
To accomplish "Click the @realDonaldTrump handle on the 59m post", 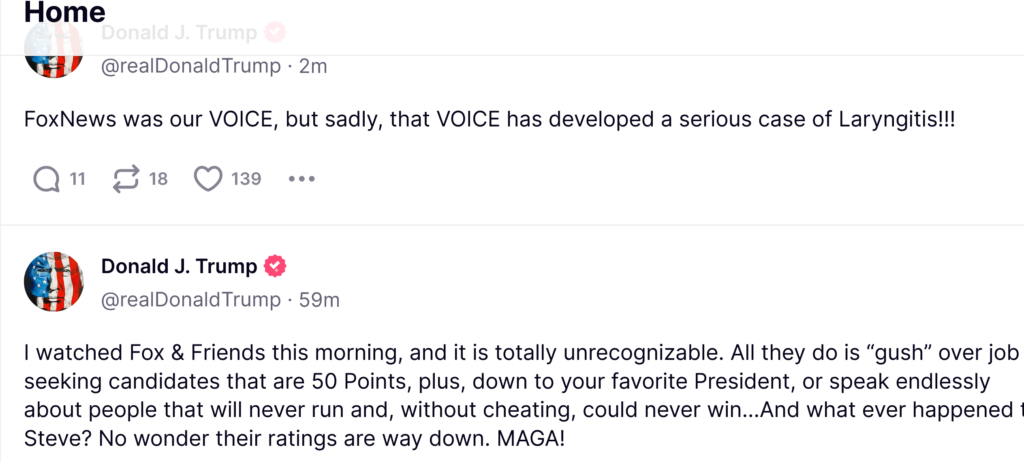I will point(191,300).
